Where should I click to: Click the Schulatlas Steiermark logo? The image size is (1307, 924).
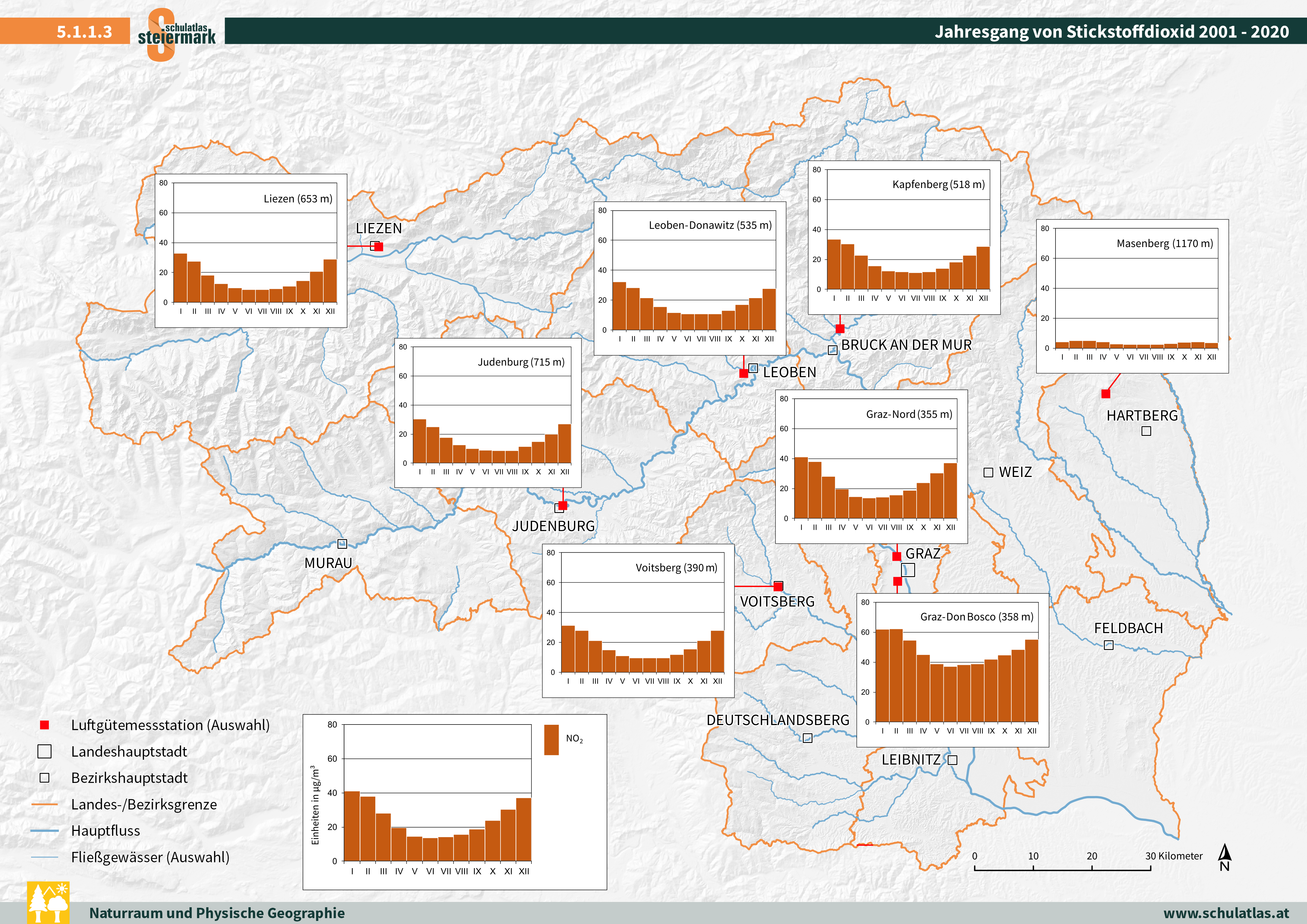[x=176, y=34]
